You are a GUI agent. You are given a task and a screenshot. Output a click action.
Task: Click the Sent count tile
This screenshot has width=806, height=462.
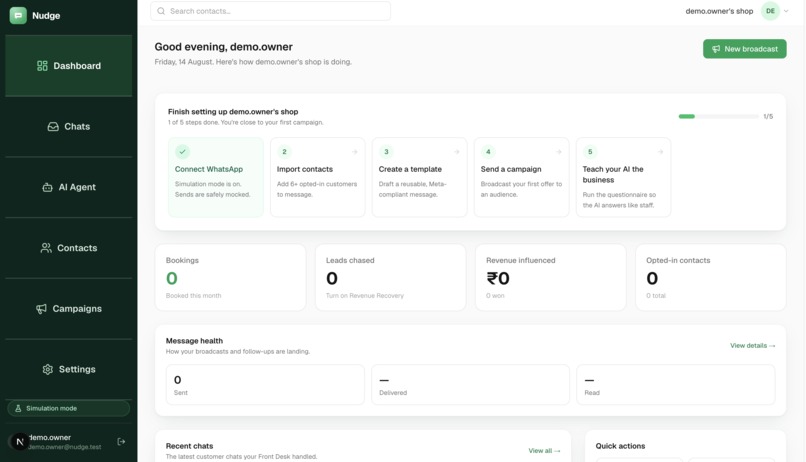(x=265, y=384)
